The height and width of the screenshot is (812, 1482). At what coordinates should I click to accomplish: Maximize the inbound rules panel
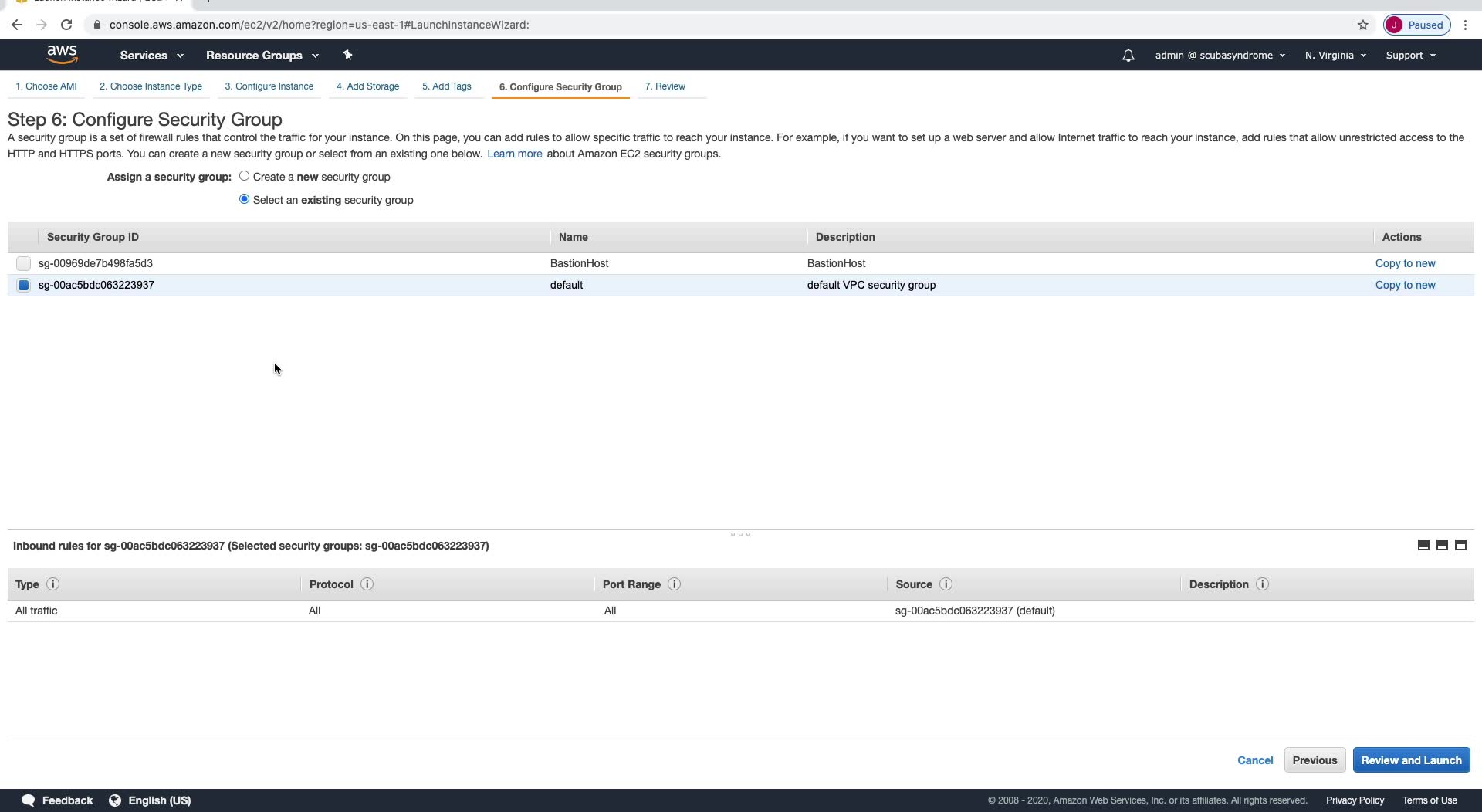point(1460,545)
